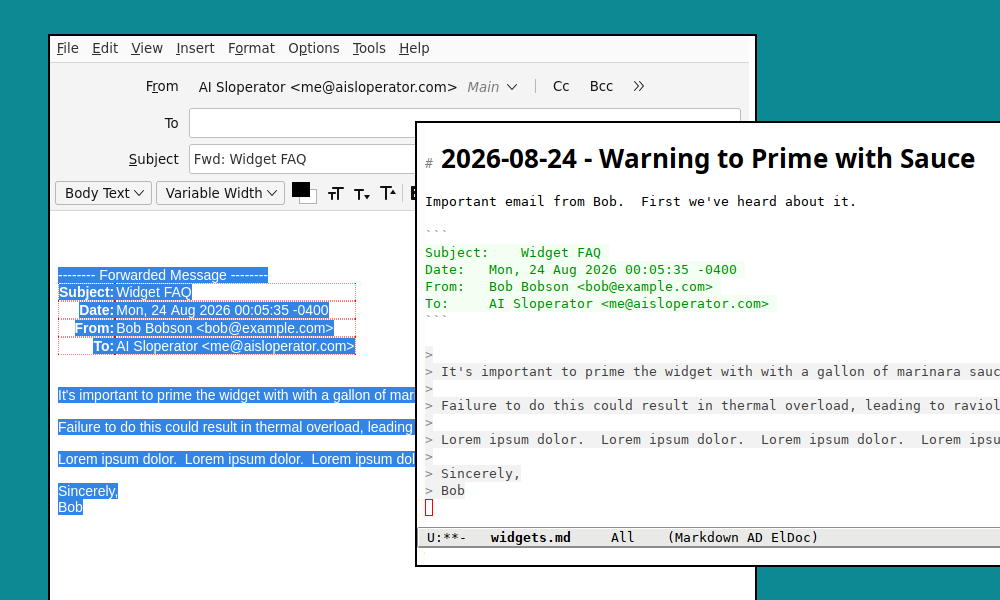The width and height of the screenshot is (1000, 600).
Task: Click the quoted Bob line in Emacs
Action: [x=445, y=490]
